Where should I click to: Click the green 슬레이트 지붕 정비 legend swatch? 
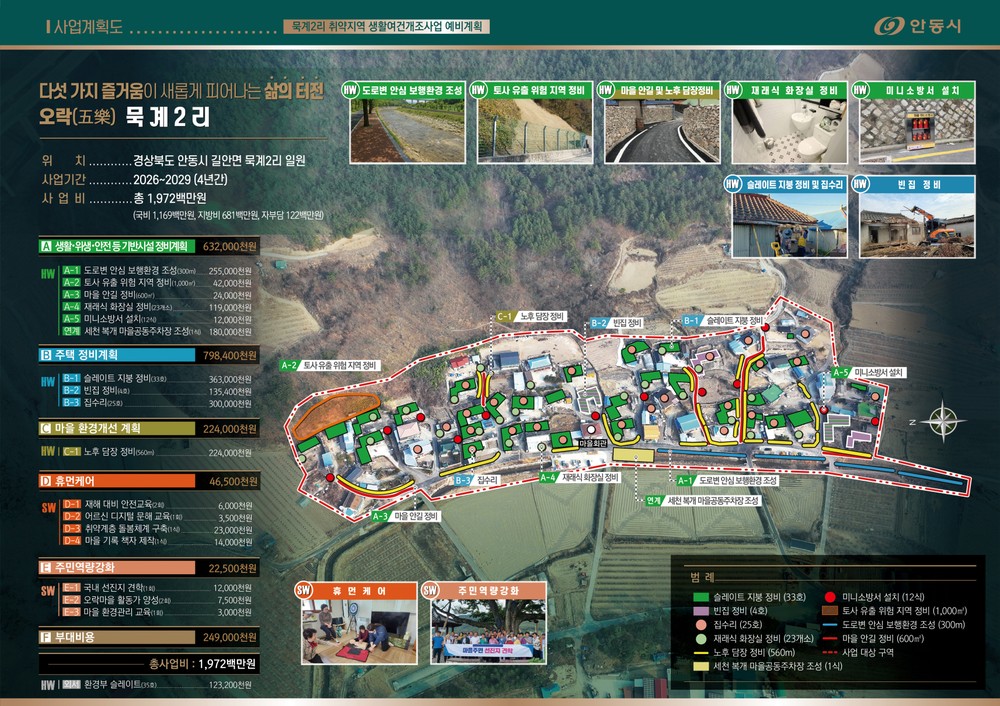(701, 598)
